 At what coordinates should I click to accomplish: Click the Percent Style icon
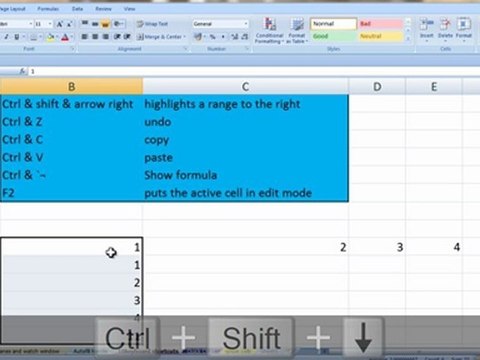coord(212,37)
